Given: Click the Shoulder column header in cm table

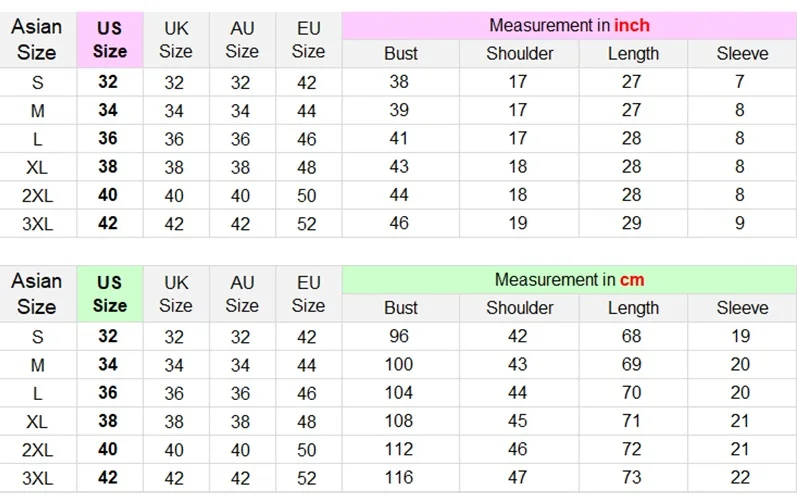Looking at the screenshot, I should tap(519, 307).
